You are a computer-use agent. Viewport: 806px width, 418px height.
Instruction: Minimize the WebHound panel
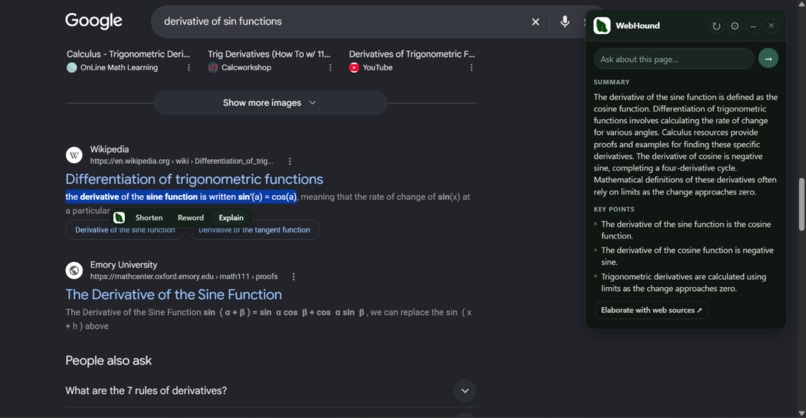pos(753,26)
